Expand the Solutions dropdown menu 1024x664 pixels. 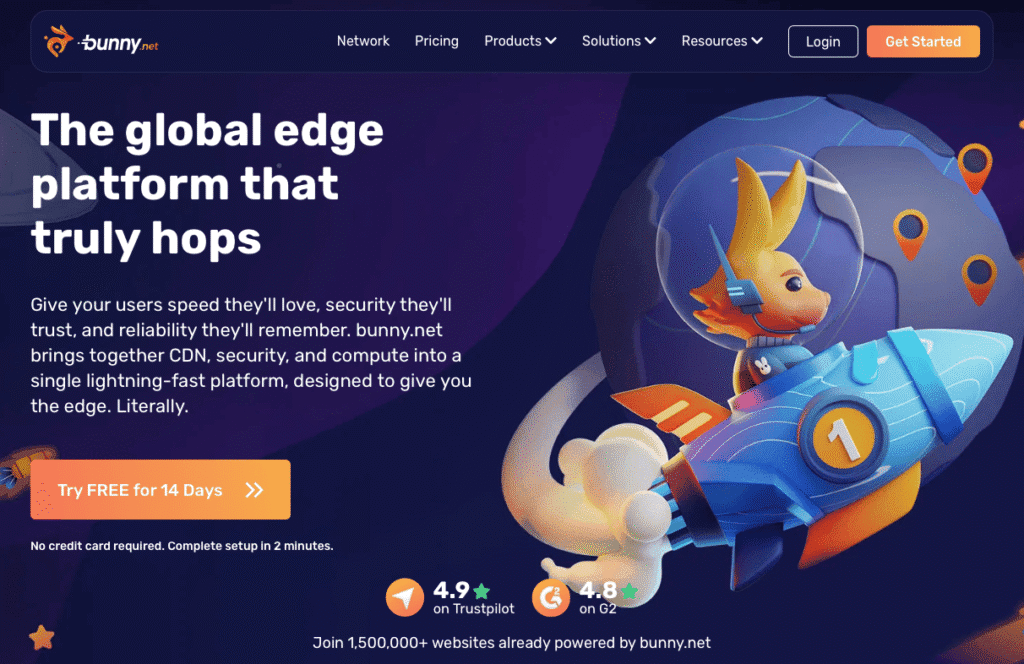click(x=618, y=41)
